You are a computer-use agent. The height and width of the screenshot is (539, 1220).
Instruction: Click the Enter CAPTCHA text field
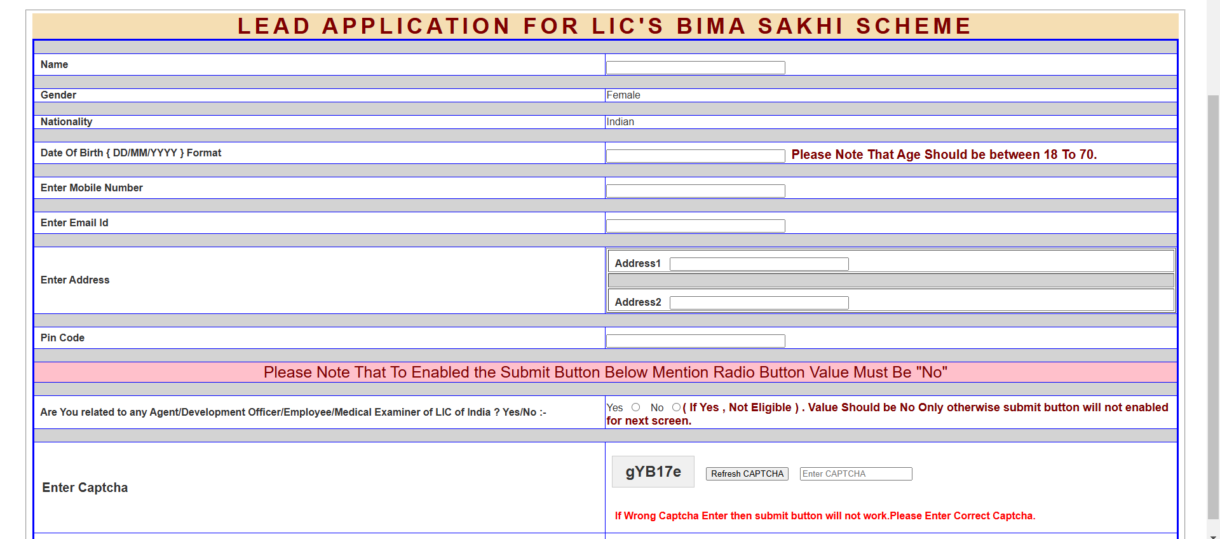click(856, 474)
